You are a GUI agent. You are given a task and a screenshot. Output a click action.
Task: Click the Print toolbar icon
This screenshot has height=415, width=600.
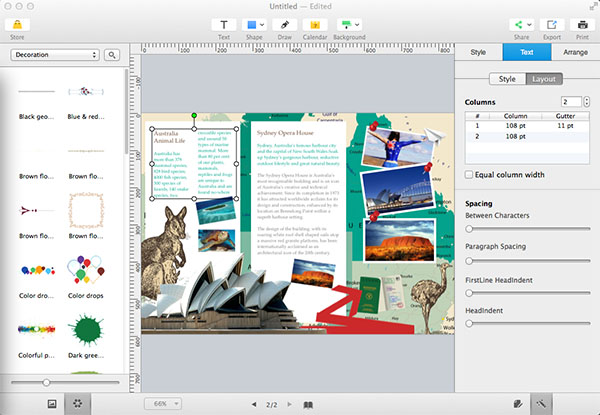point(581,24)
